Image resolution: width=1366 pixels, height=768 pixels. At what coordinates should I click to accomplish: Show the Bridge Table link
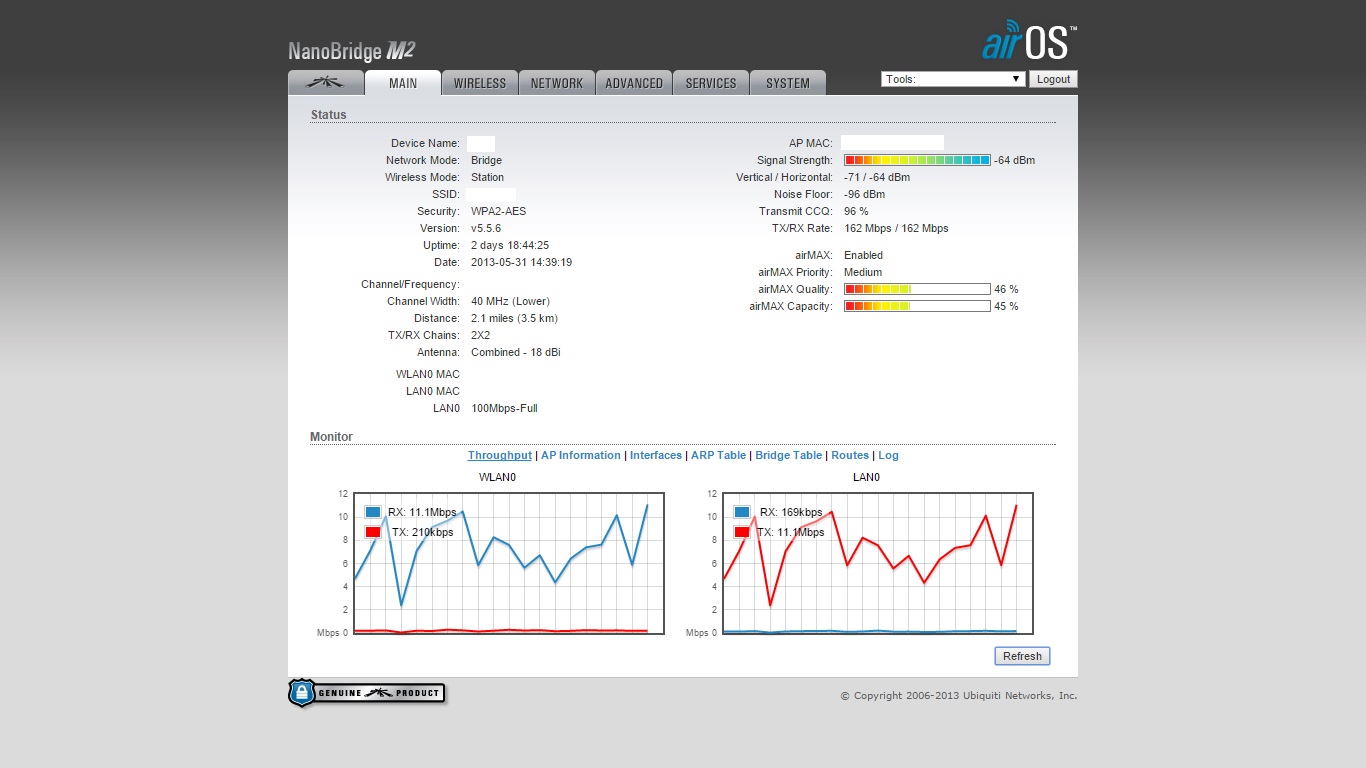pos(789,455)
